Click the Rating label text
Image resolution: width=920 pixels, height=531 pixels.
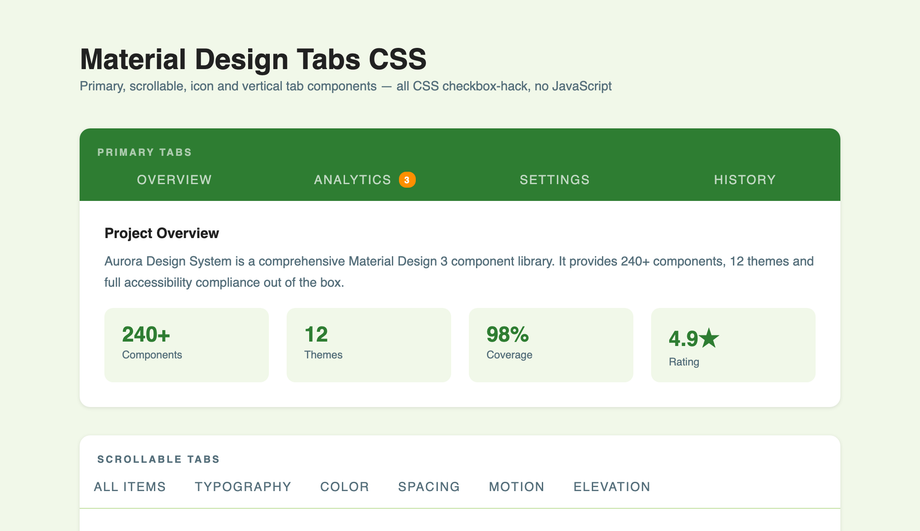684,362
